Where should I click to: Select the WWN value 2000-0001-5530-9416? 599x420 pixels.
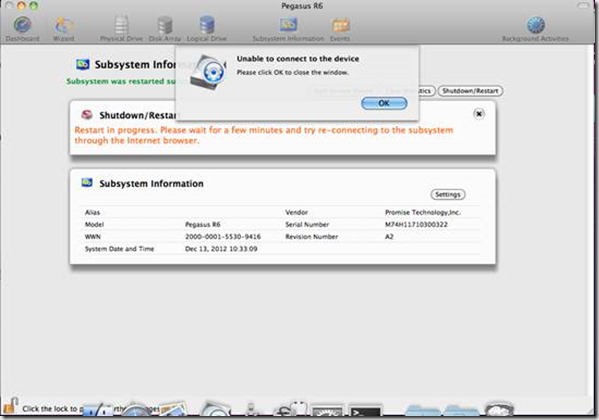click(223, 237)
